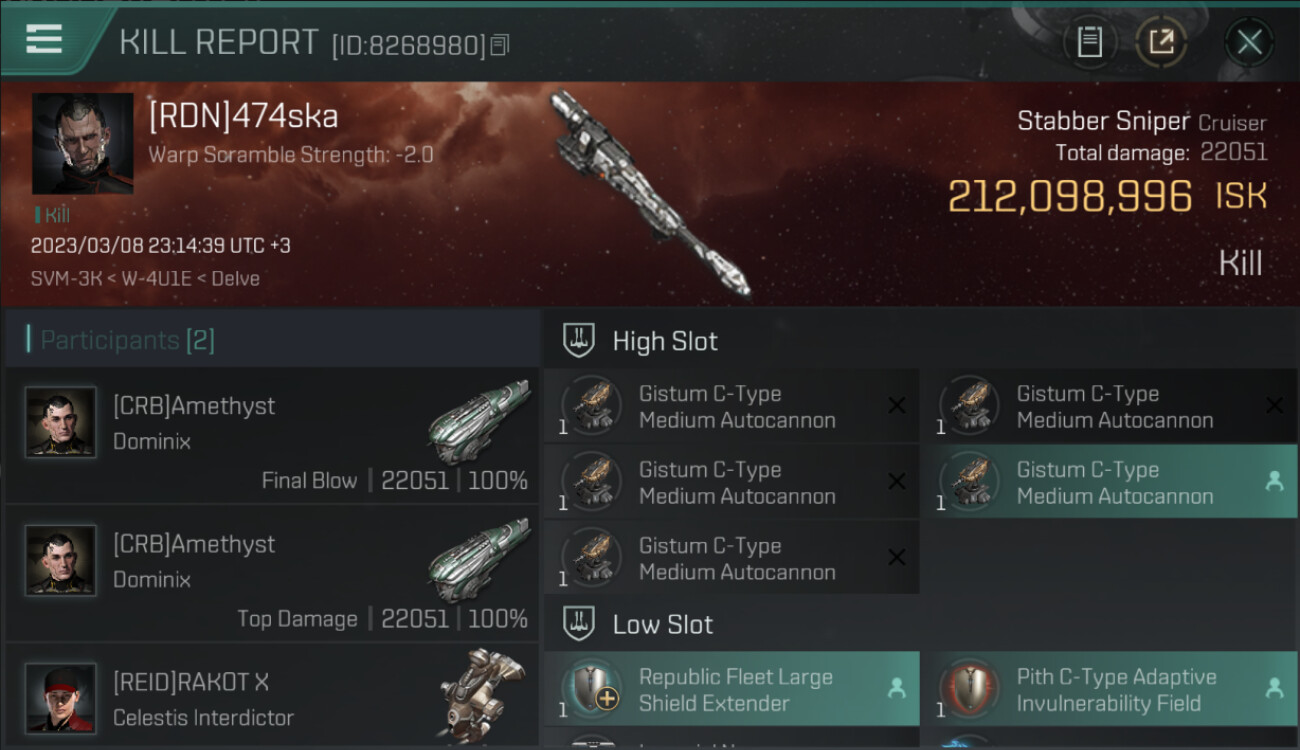Select the Stabber Sniper ship image
The width and height of the screenshot is (1300, 750).
(649, 193)
